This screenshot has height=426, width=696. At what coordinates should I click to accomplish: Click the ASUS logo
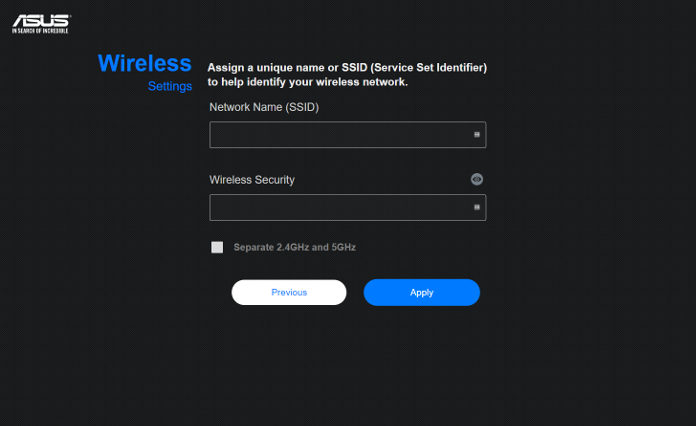(x=41, y=24)
